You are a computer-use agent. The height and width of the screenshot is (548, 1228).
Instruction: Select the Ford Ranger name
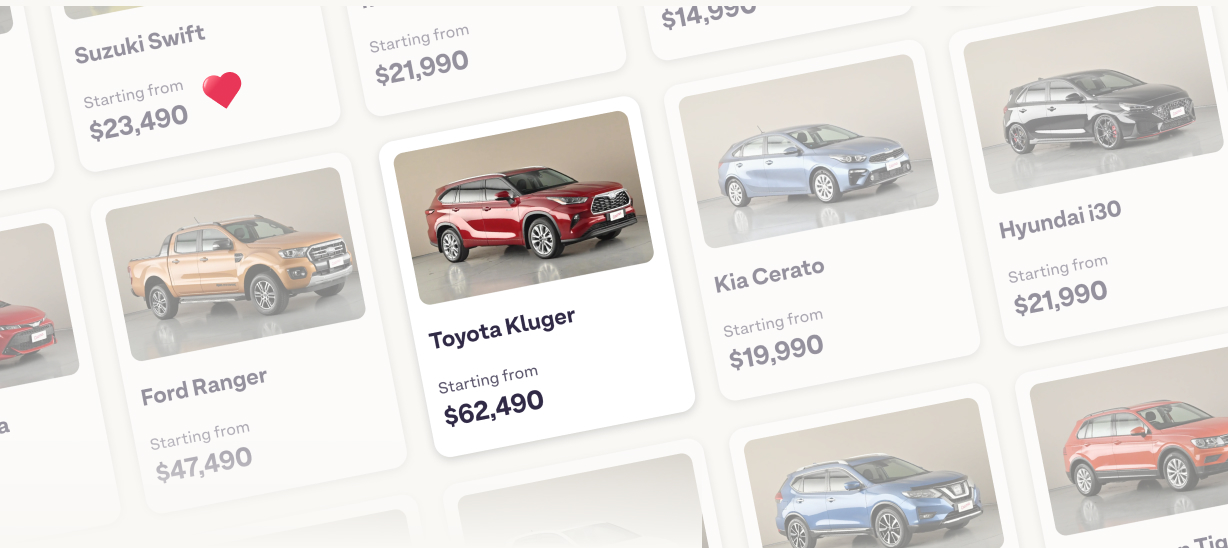point(204,386)
